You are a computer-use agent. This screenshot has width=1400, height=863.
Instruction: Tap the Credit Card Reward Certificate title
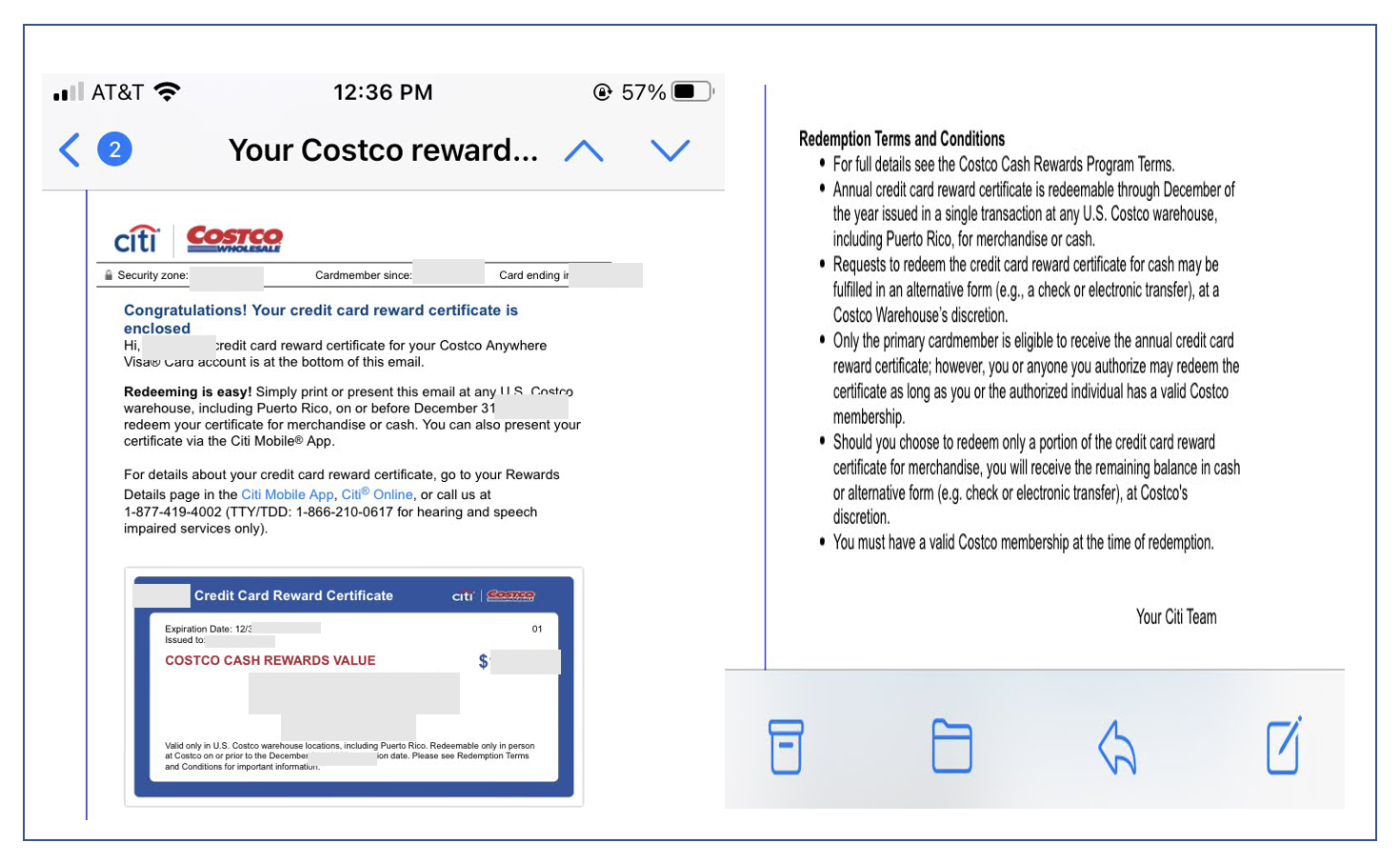tap(293, 595)
